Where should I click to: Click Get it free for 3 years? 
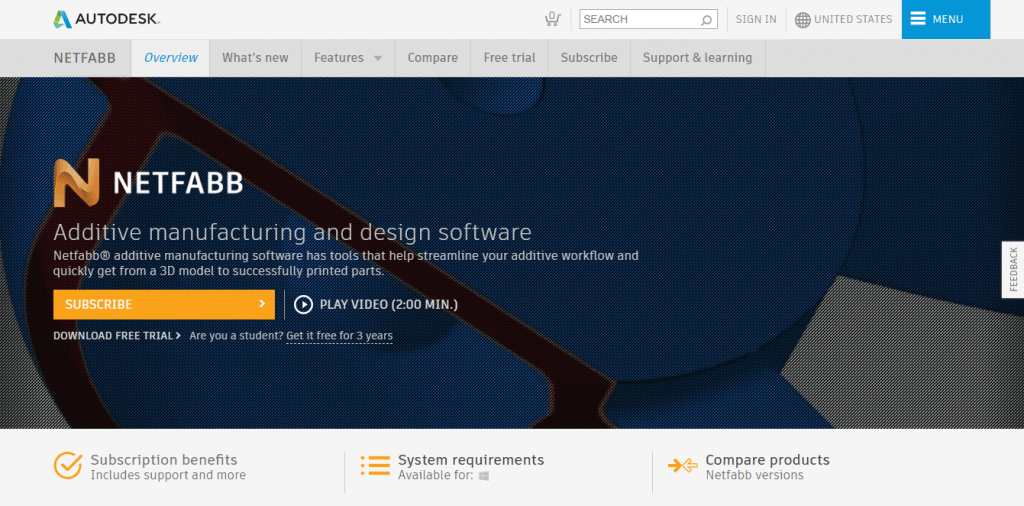click(340, 336)
